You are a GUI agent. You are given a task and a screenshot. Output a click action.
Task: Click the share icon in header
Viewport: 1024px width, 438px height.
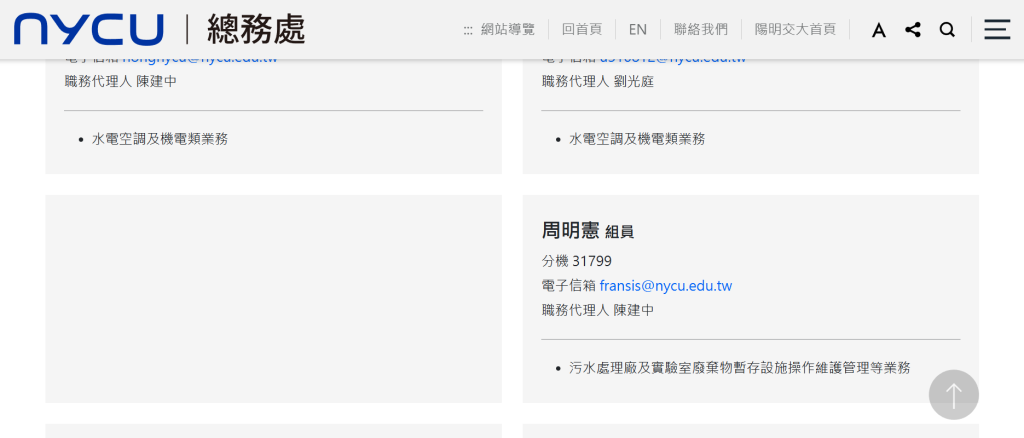pyautogui.click(x=912, y=30)
